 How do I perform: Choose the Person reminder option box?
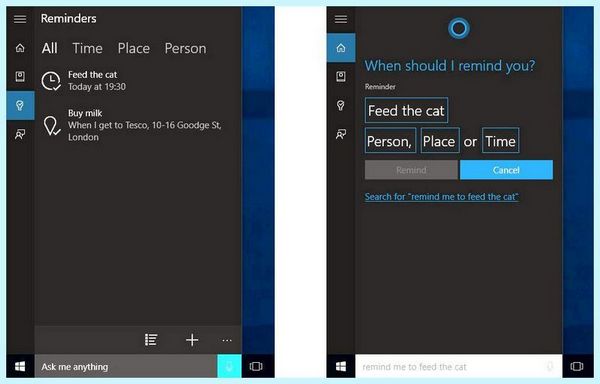(x=390, y=141)
